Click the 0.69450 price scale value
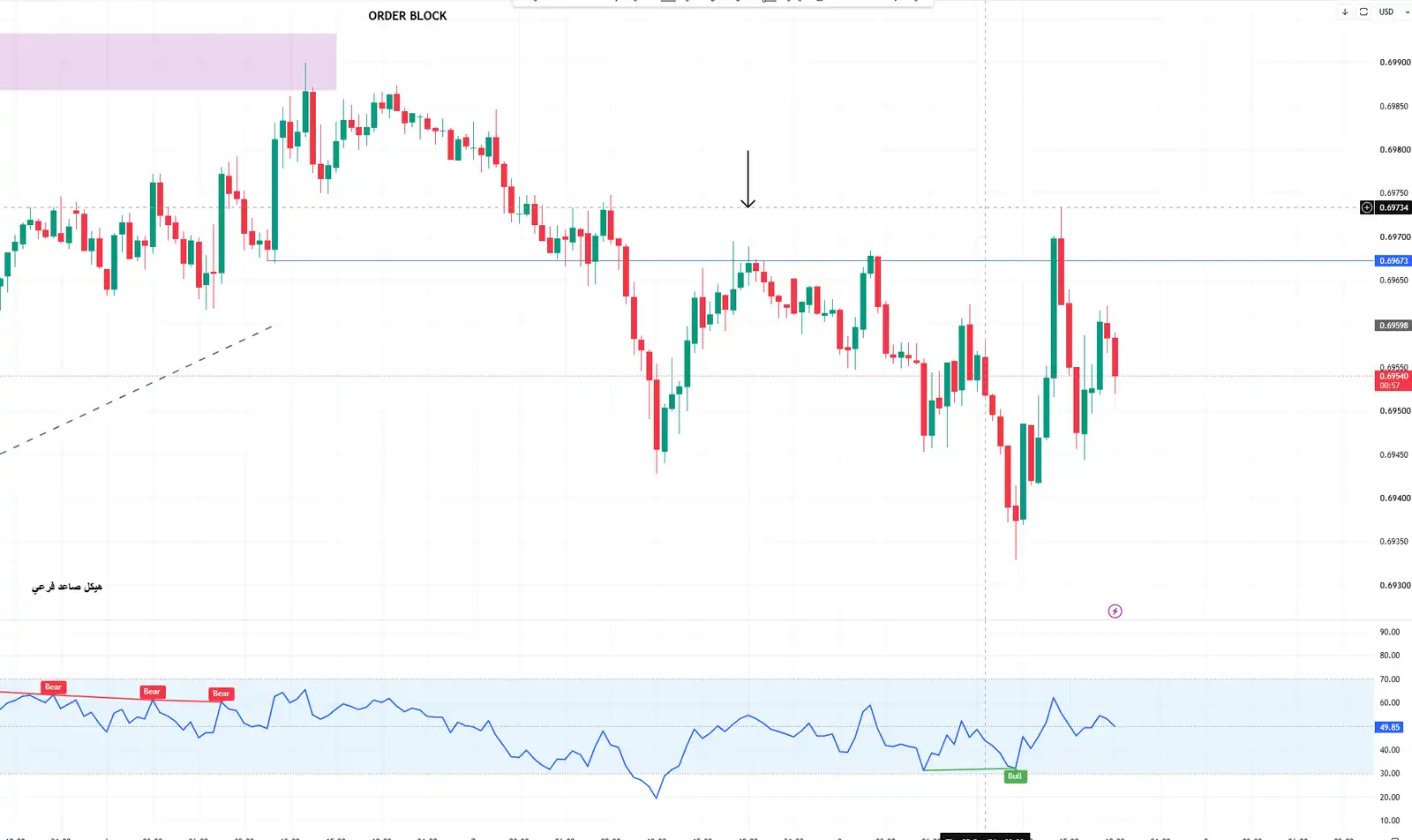 1394,455
